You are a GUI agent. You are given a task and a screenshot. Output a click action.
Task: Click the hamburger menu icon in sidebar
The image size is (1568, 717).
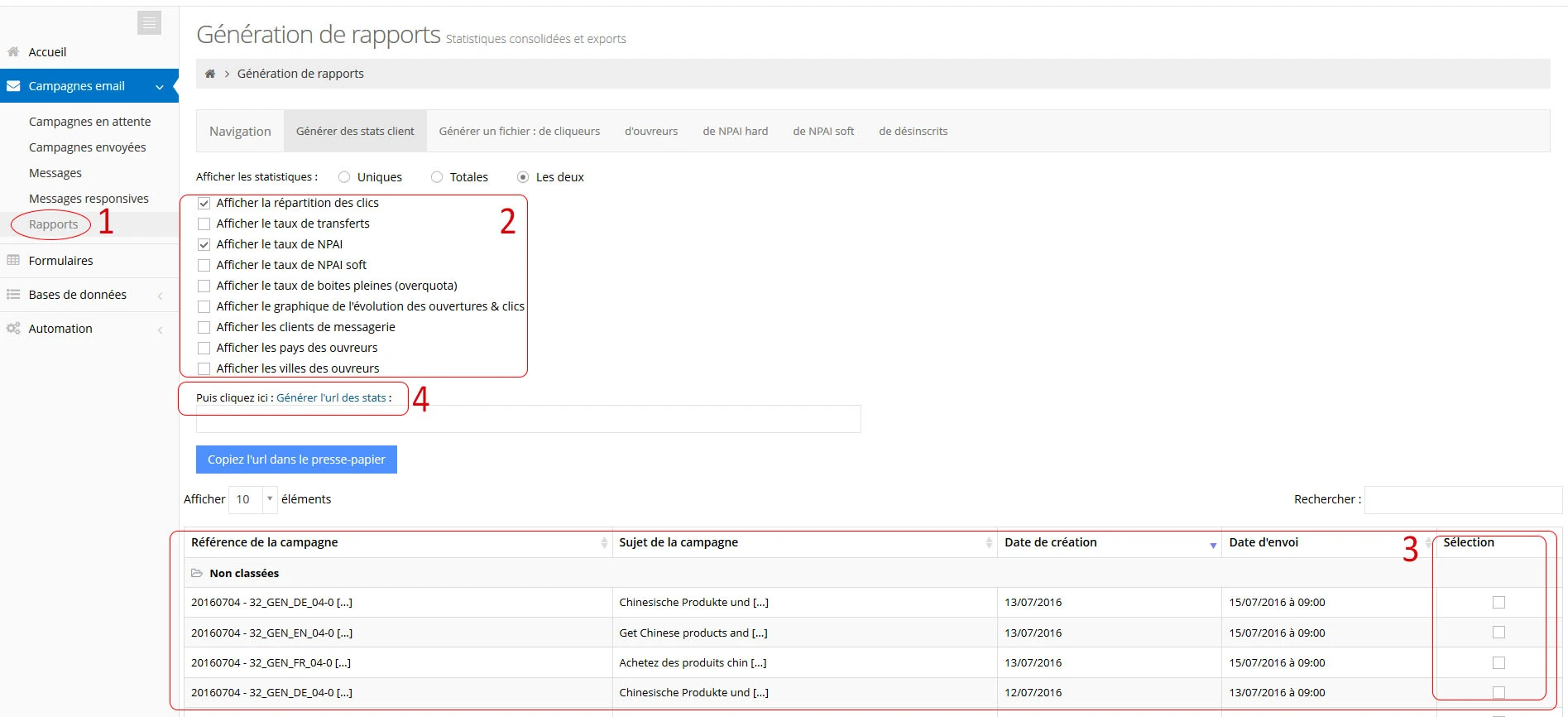(149, 23)
